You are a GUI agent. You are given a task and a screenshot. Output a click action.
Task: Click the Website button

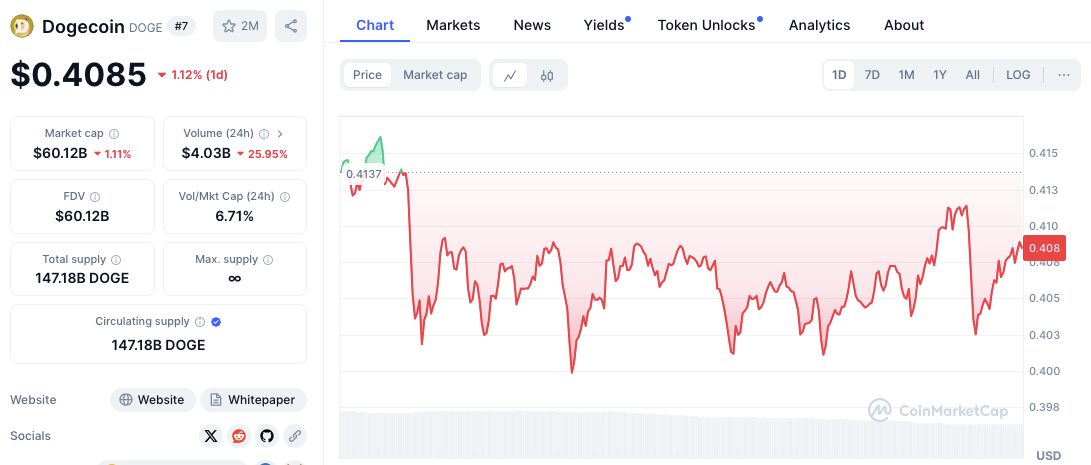tap(152, 400)
